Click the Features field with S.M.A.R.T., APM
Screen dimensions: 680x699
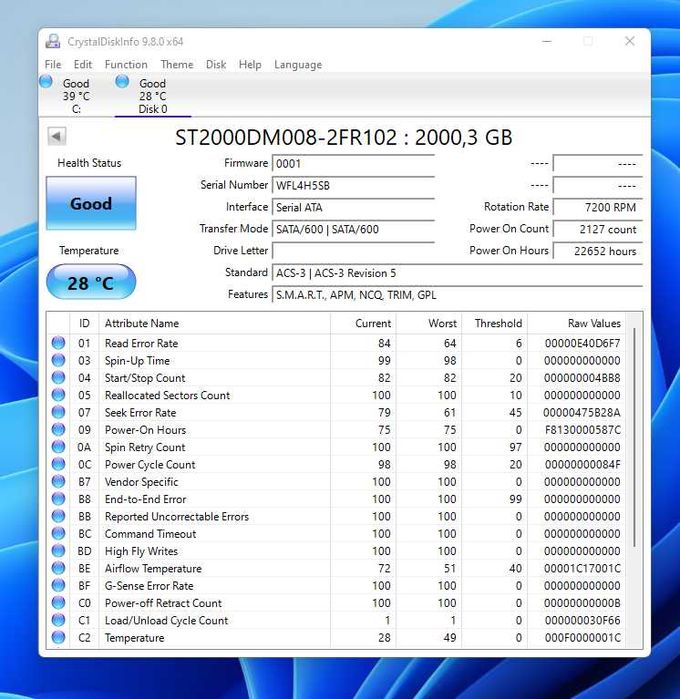pos(457,295)
